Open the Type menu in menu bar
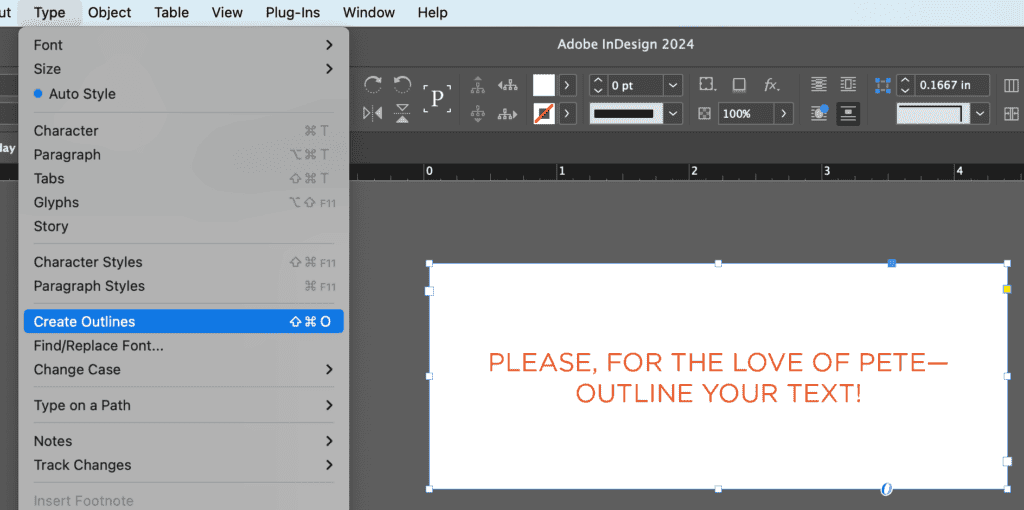This screenshot has width=1024, height=510. point(50,12)
